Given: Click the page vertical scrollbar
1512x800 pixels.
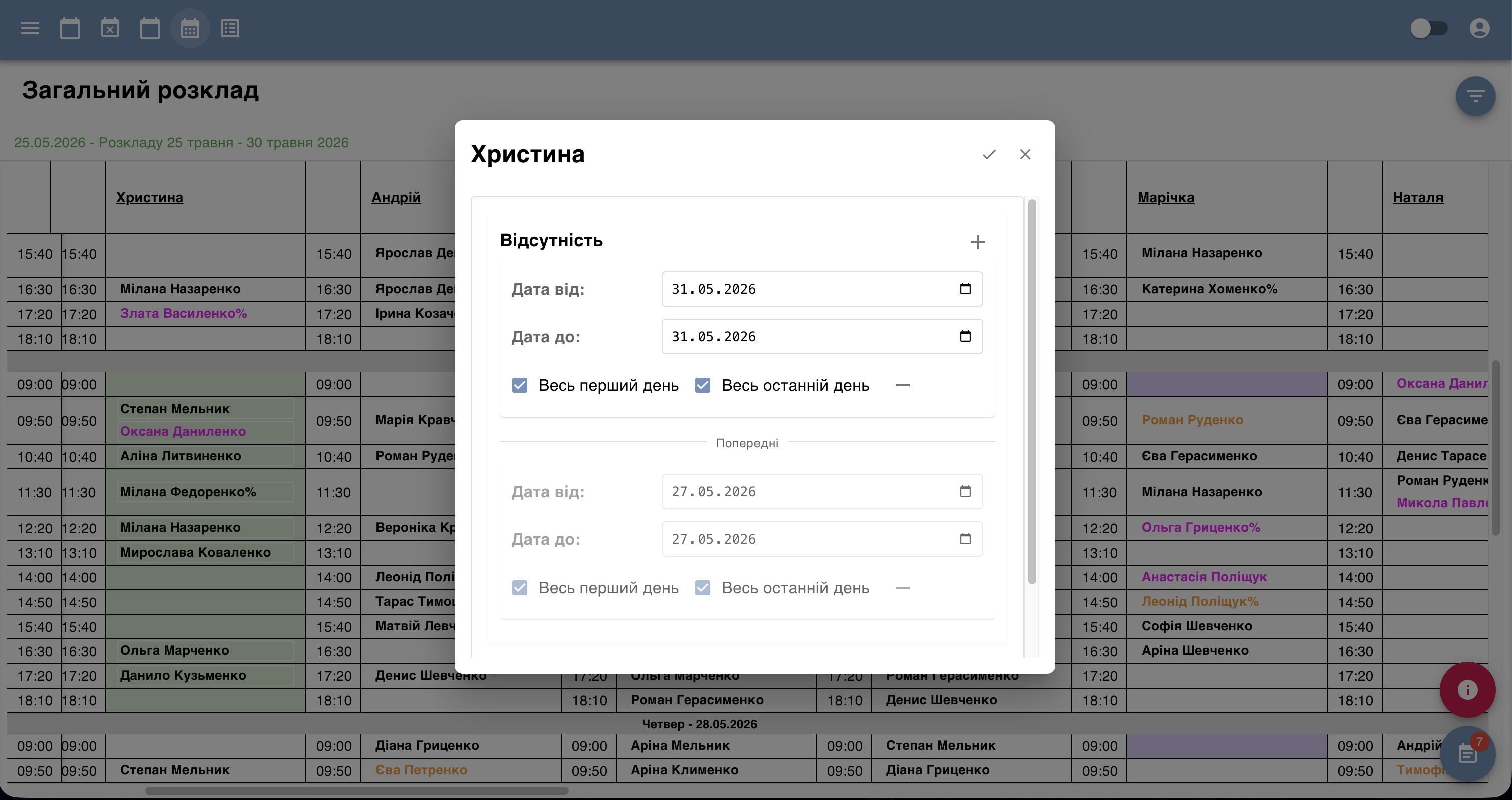Looking at the screenshot, I should [1496, 448].
